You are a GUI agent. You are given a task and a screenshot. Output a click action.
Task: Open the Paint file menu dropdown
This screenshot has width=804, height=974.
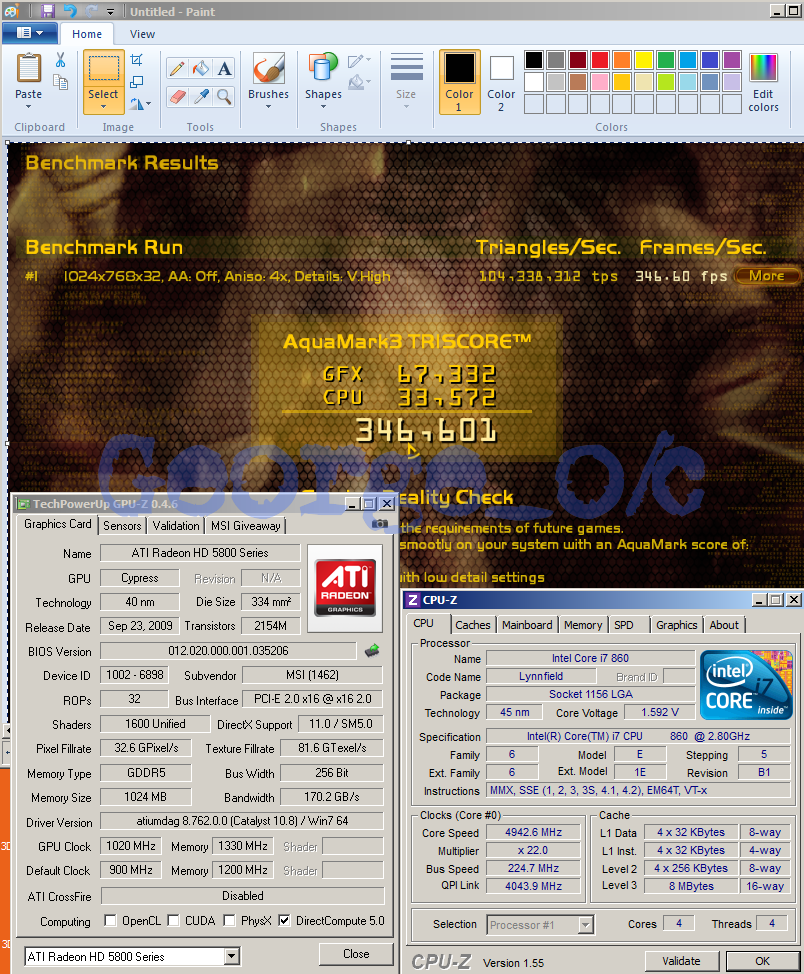(x=30, y=33)
